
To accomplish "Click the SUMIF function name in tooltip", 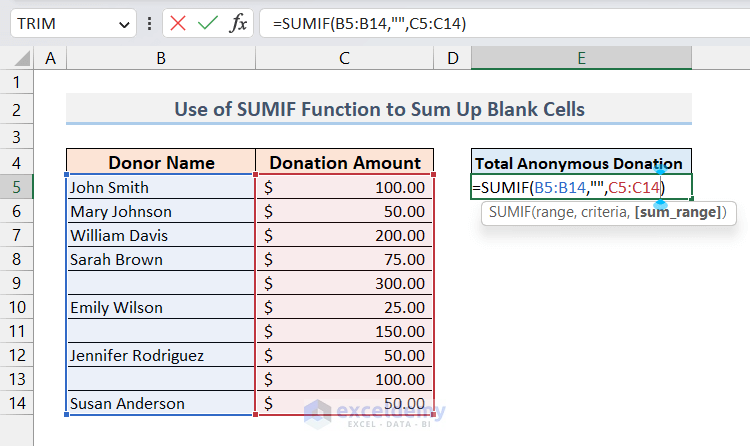I will click(508, 212).
